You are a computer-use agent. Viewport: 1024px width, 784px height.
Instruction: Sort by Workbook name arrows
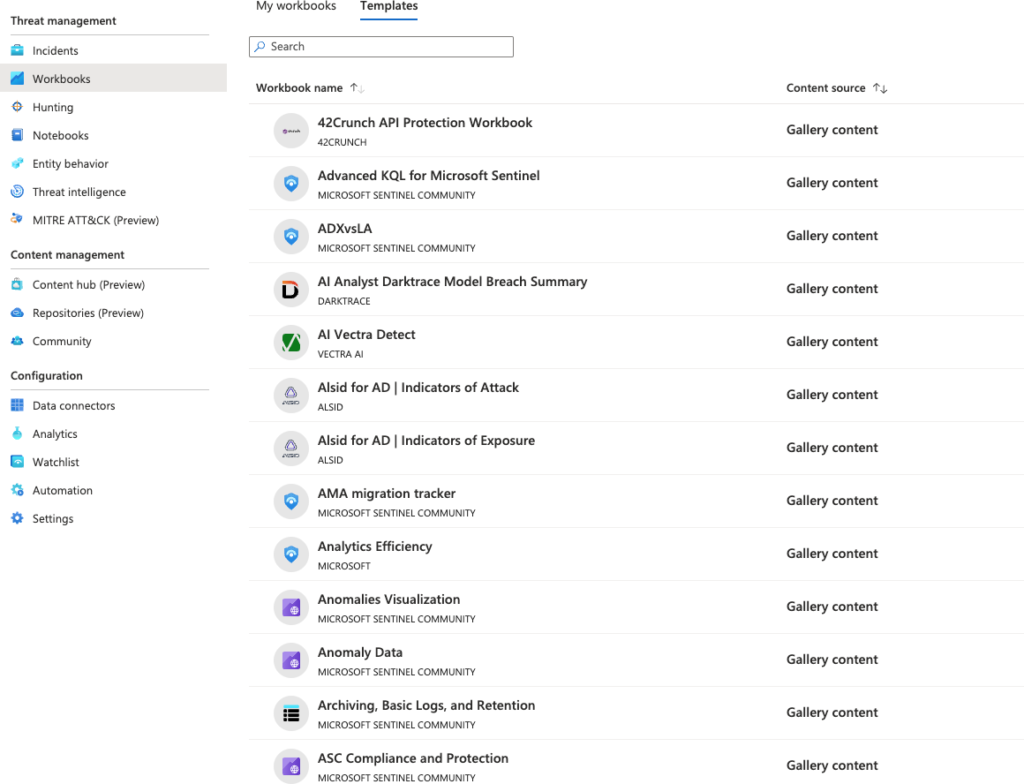(x=357, y=88)
